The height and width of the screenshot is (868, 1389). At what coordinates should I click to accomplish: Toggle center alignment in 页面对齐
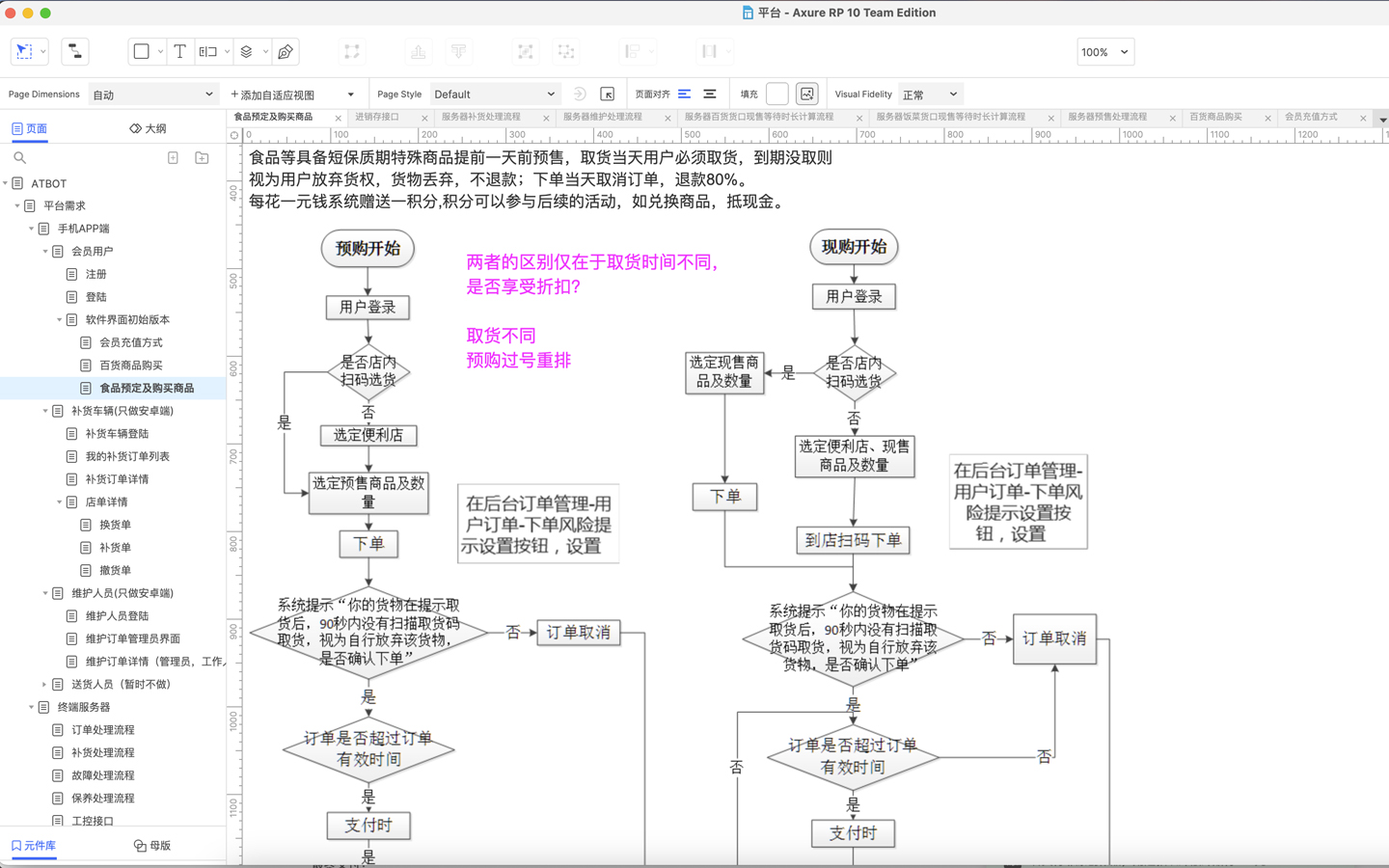pos(711,94)
